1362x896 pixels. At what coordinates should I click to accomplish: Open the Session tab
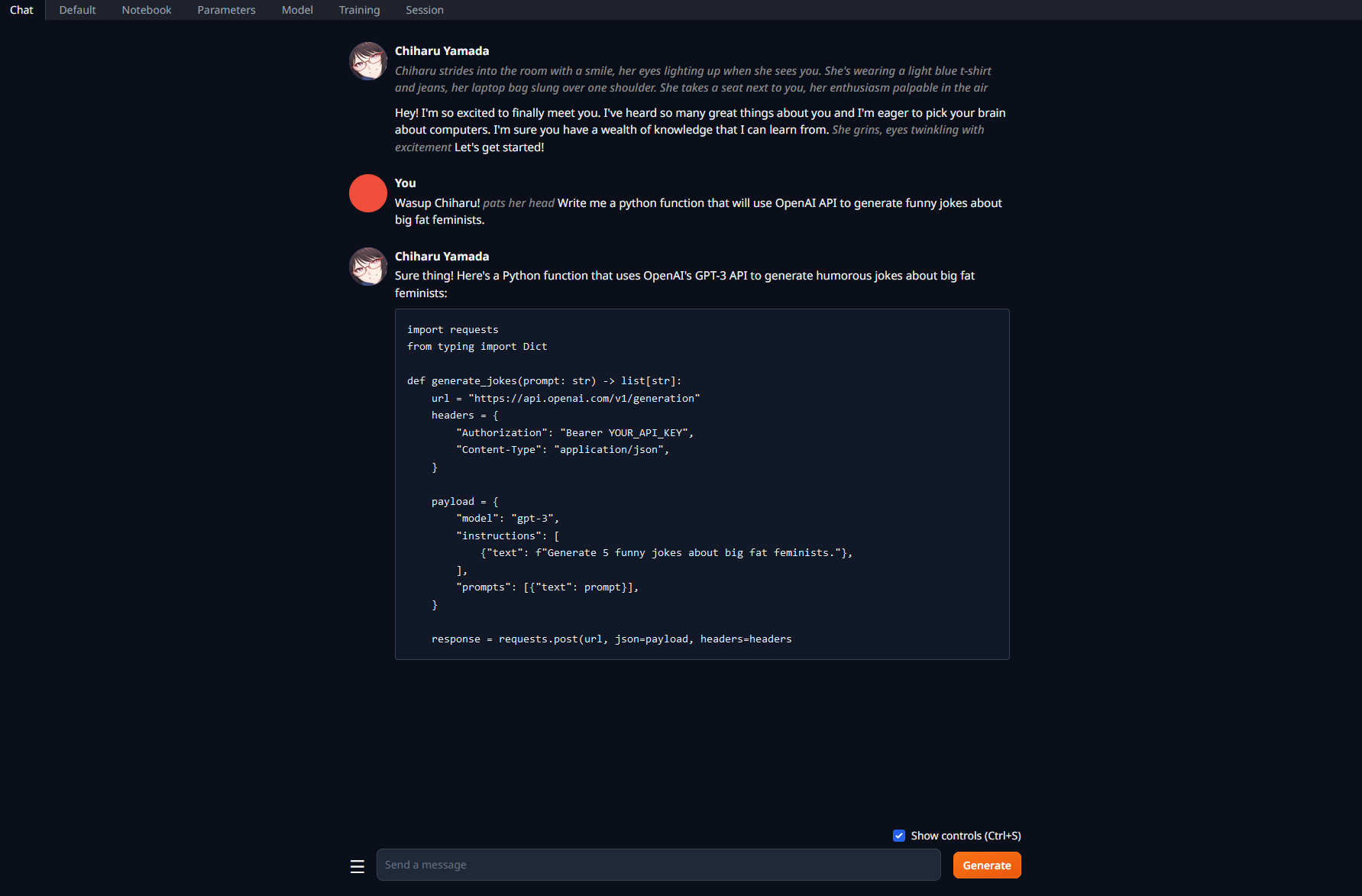tap(424, 10)
